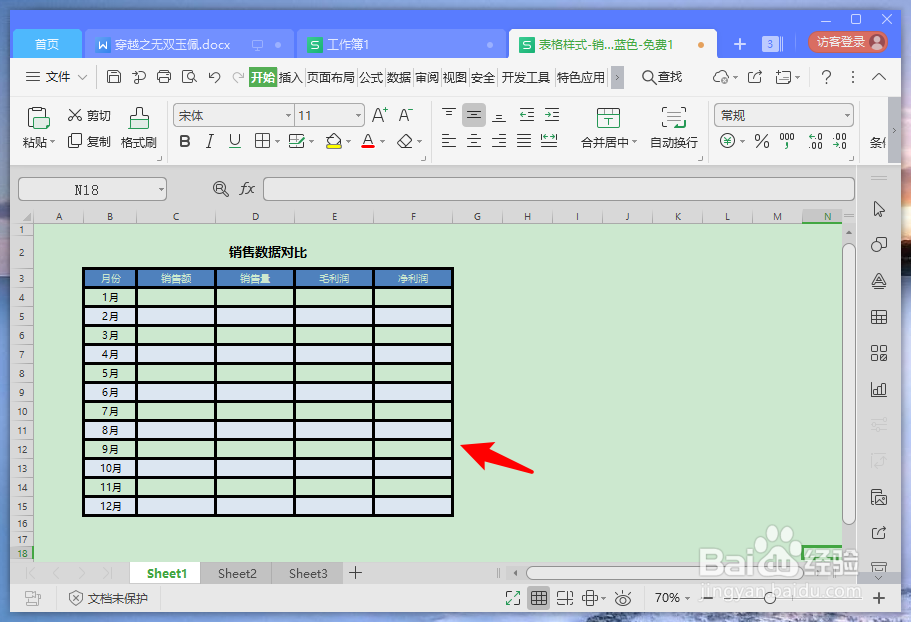Open the font size 11 dropdown

[x=358, y=116]
